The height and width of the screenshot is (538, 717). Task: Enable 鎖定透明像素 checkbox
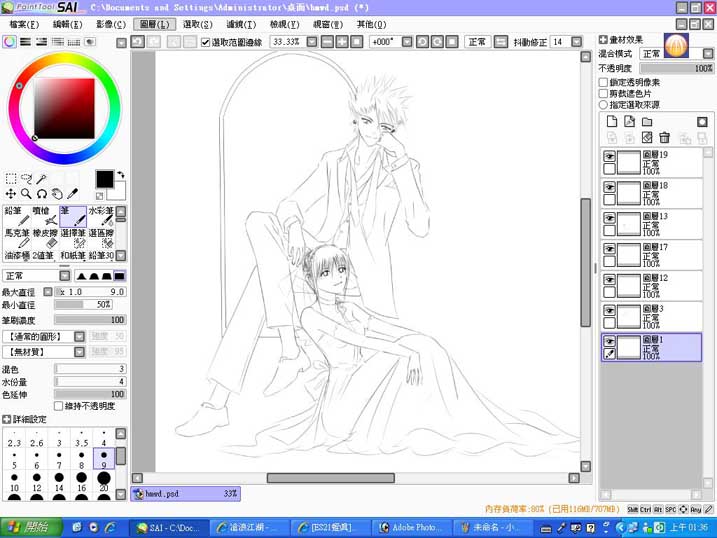pos(603,82)
